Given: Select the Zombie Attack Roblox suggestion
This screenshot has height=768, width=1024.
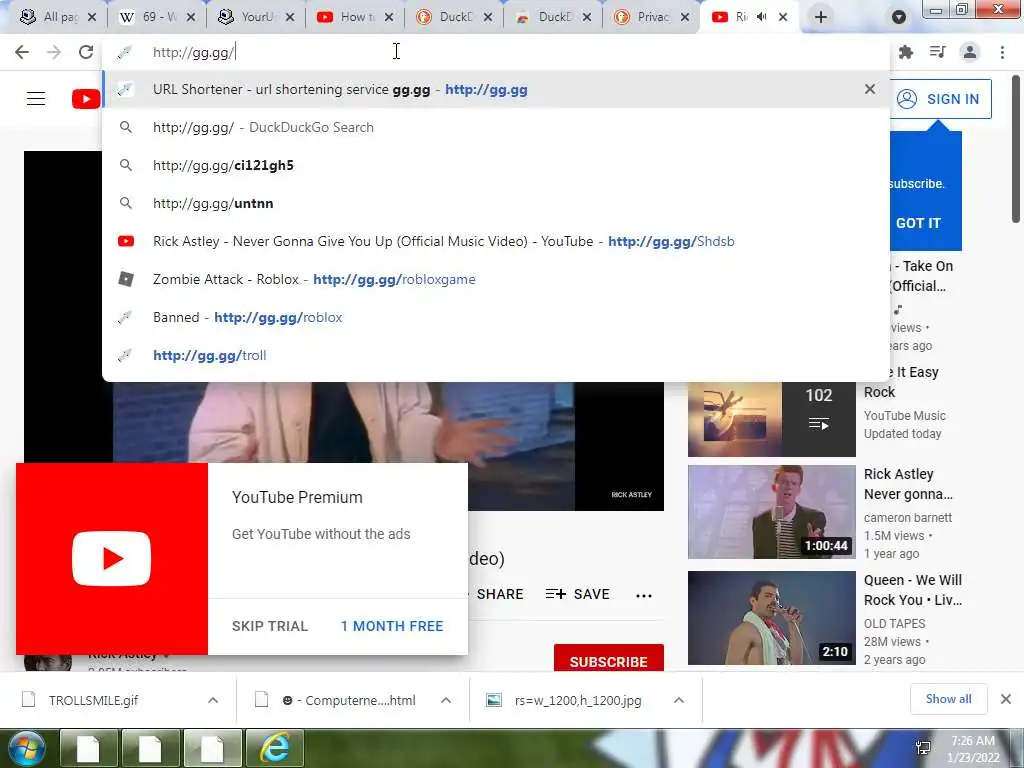Looking at the screenshot, I should click(496, 280).
